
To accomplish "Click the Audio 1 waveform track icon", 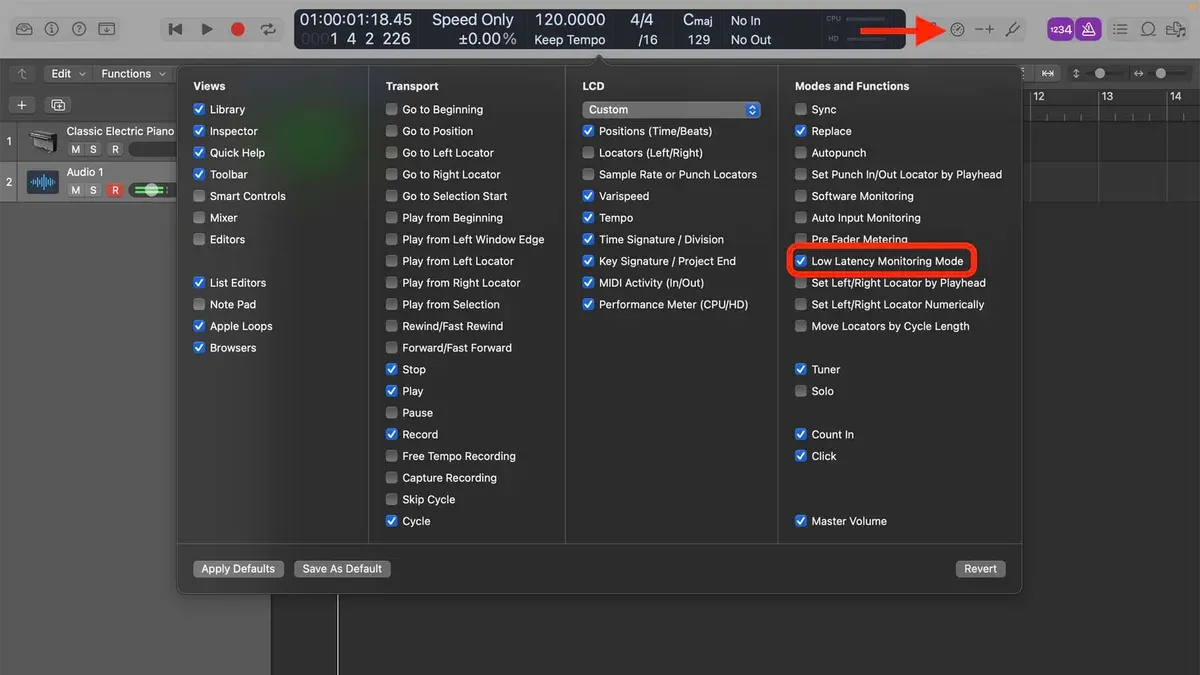I will (43, 182).
